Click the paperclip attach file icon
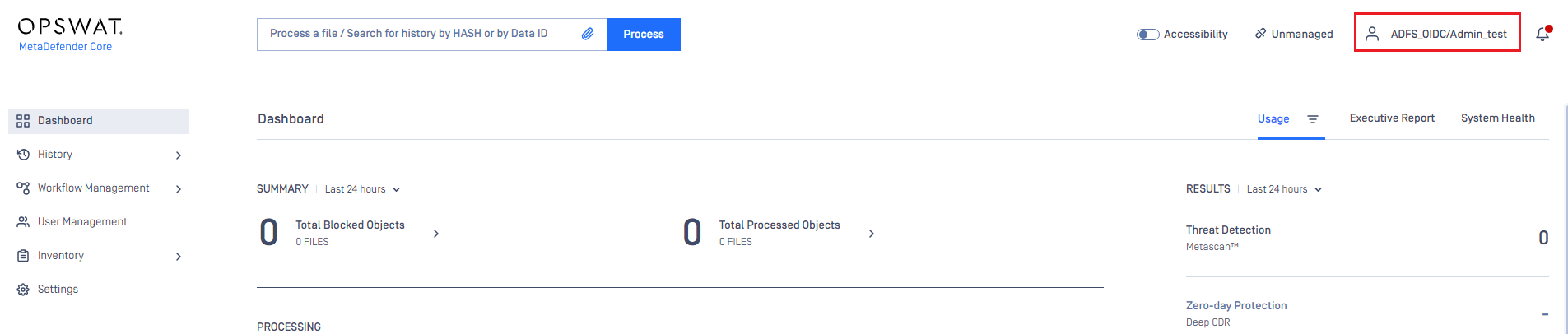1568x334 pixels. [x=588, y=34]
